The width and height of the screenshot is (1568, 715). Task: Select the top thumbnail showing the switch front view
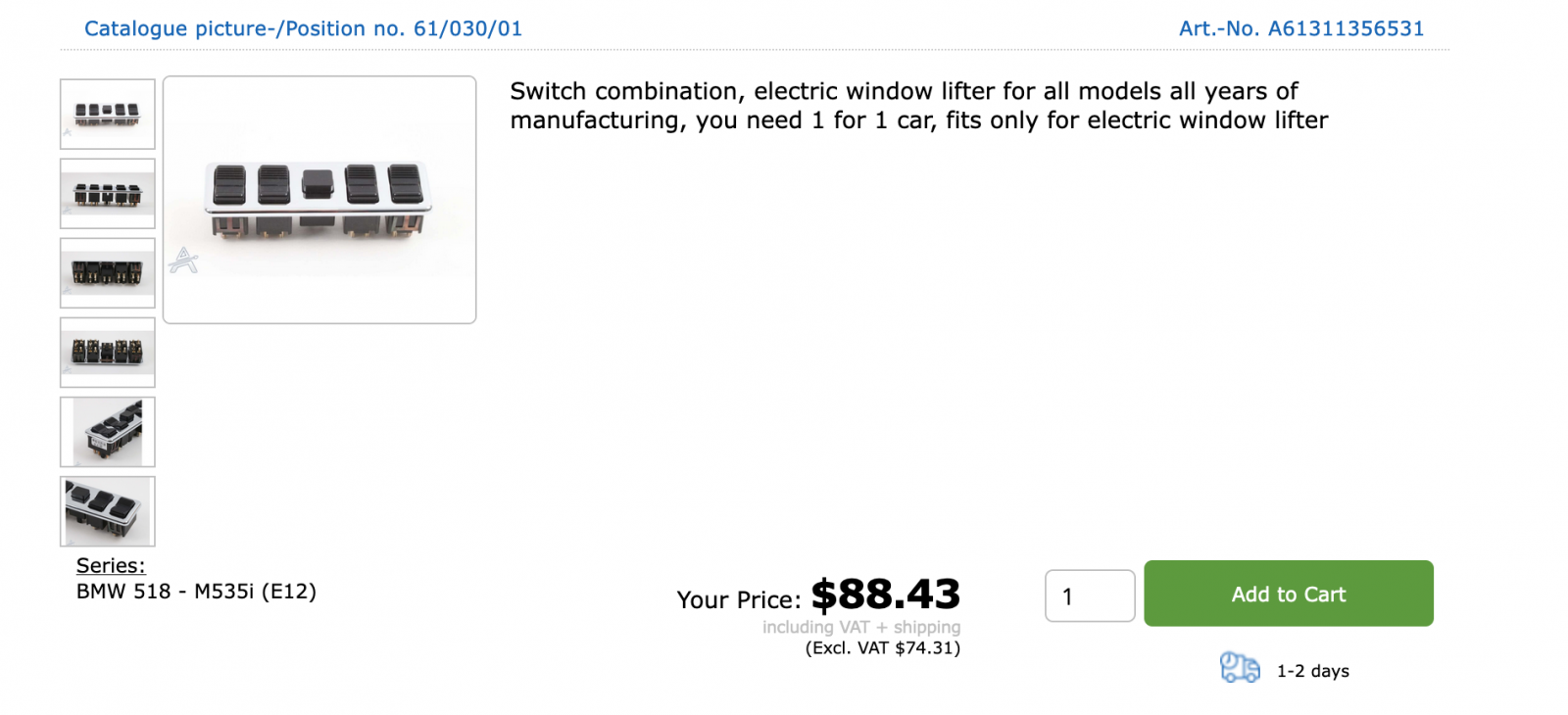point(108,115)
